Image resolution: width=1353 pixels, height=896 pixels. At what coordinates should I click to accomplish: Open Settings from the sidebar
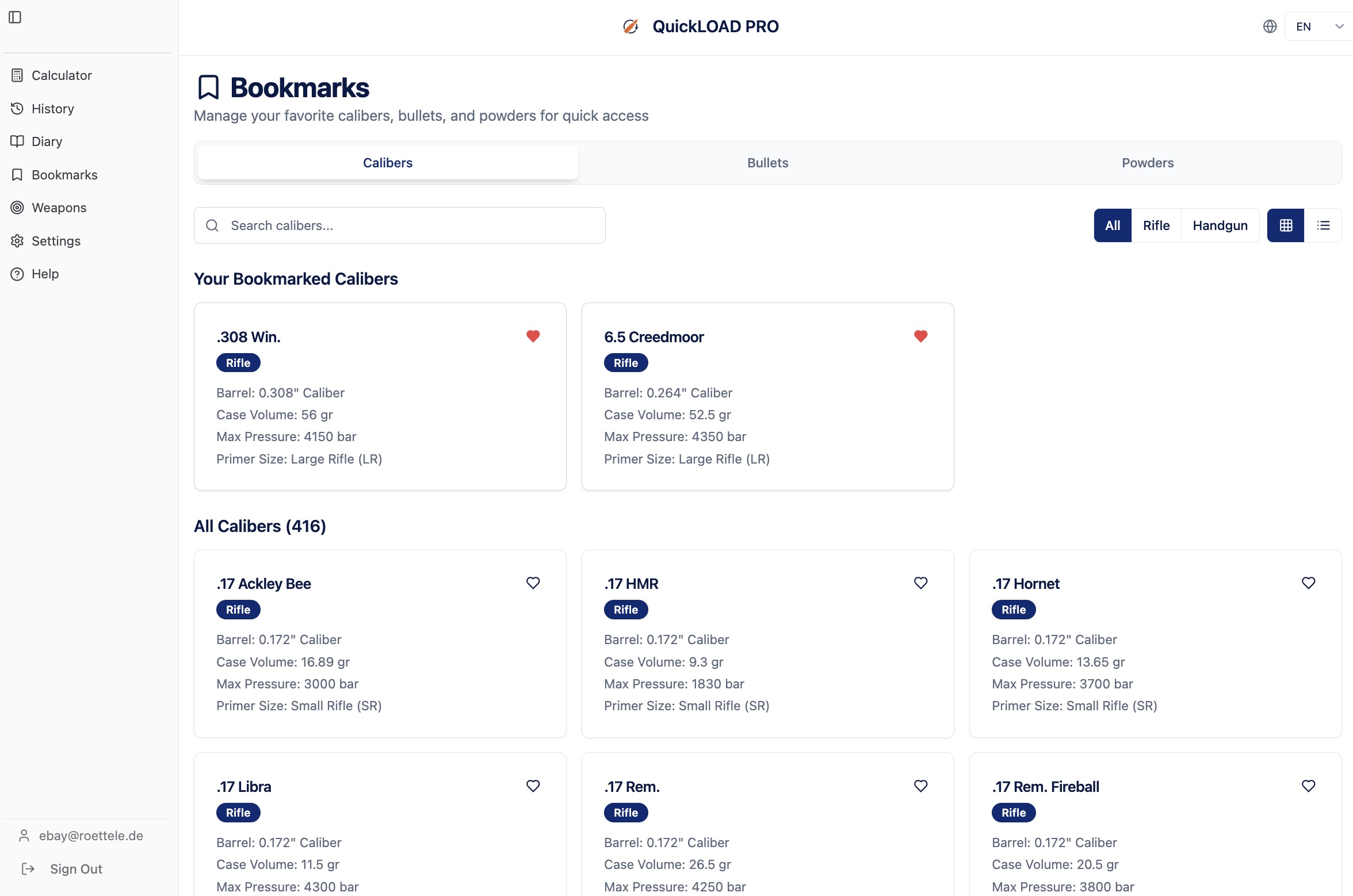click(56, 240)
